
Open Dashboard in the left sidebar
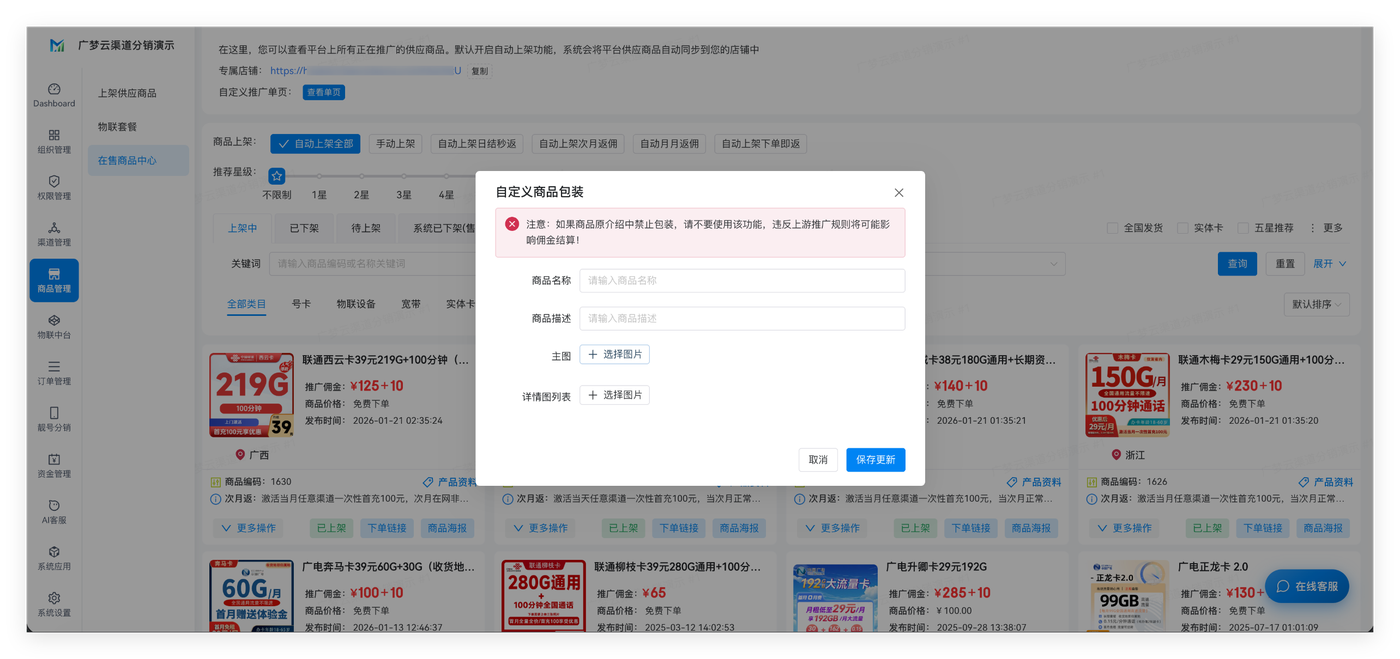(x=54, y=95)
